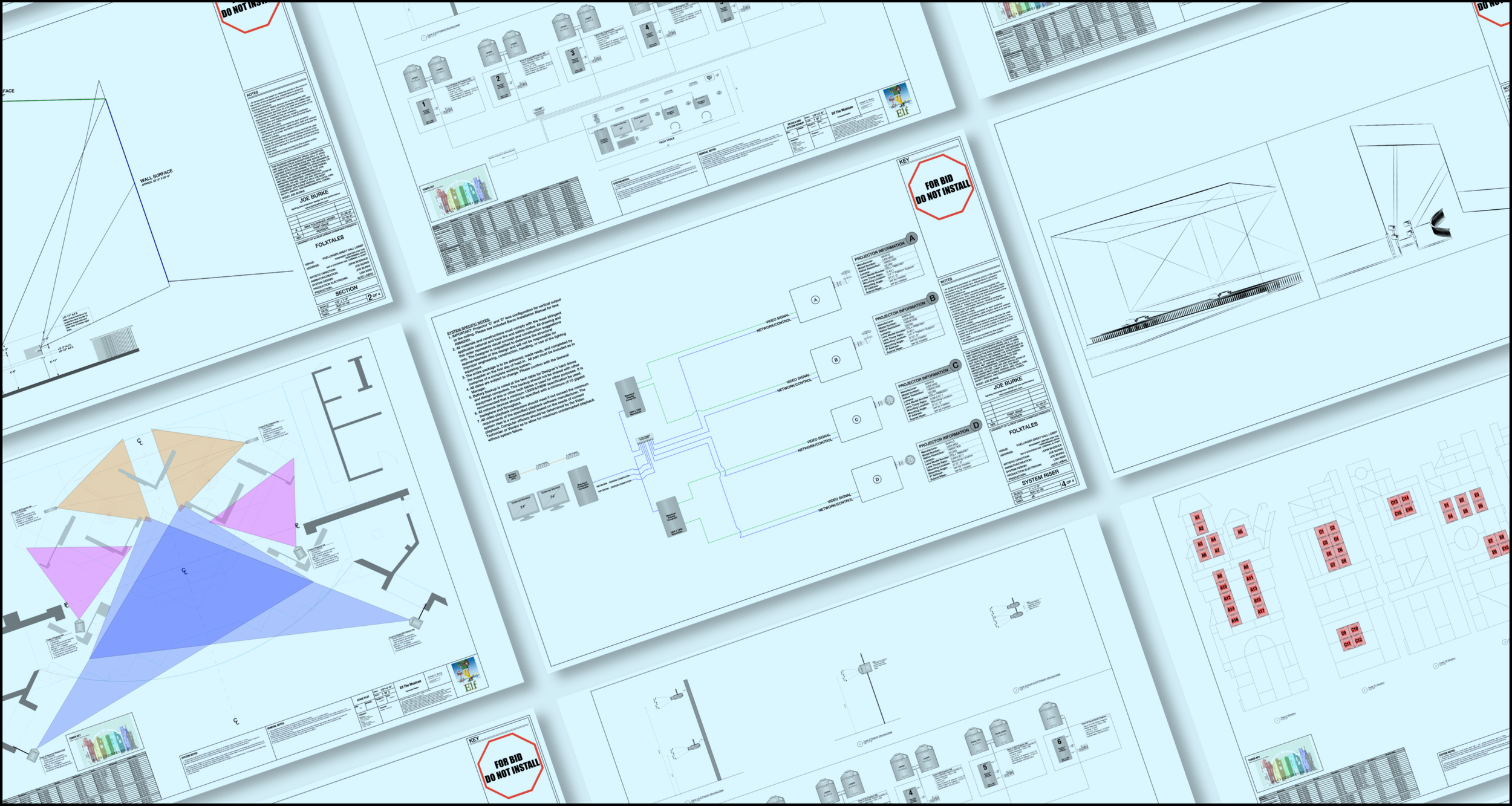This screenshot has height=806, width=1512.
Task: Click the WALL SURFACE label on section drawing
Action: coord(156,176)
